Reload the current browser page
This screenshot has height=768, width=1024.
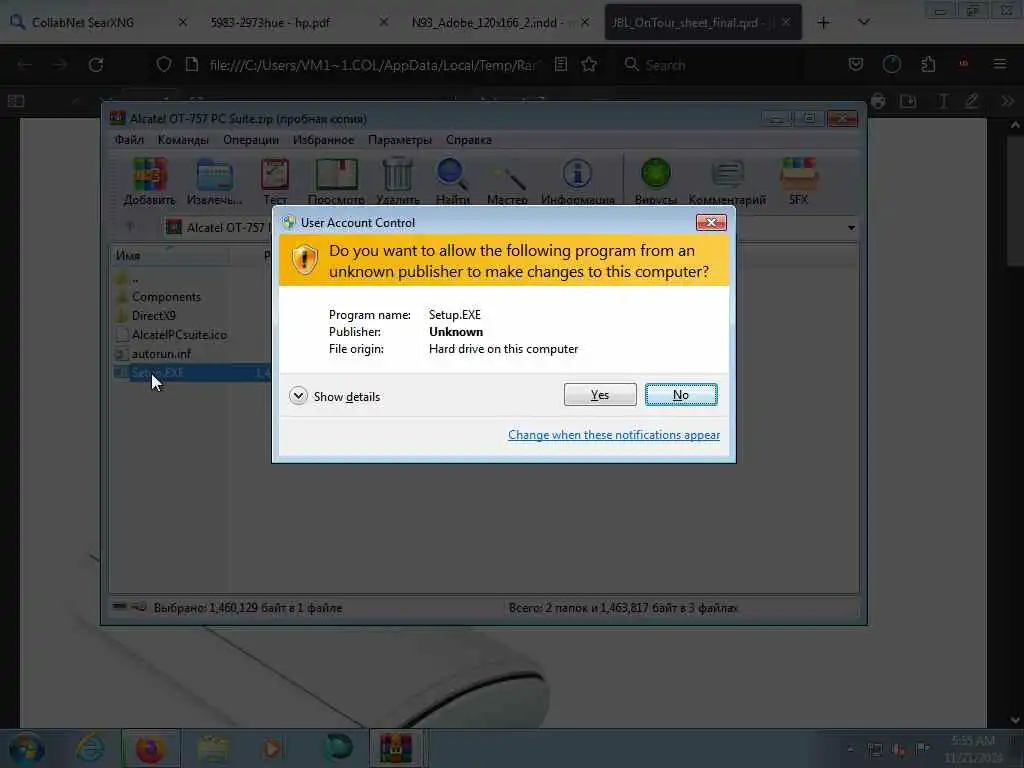pos(96,65)
